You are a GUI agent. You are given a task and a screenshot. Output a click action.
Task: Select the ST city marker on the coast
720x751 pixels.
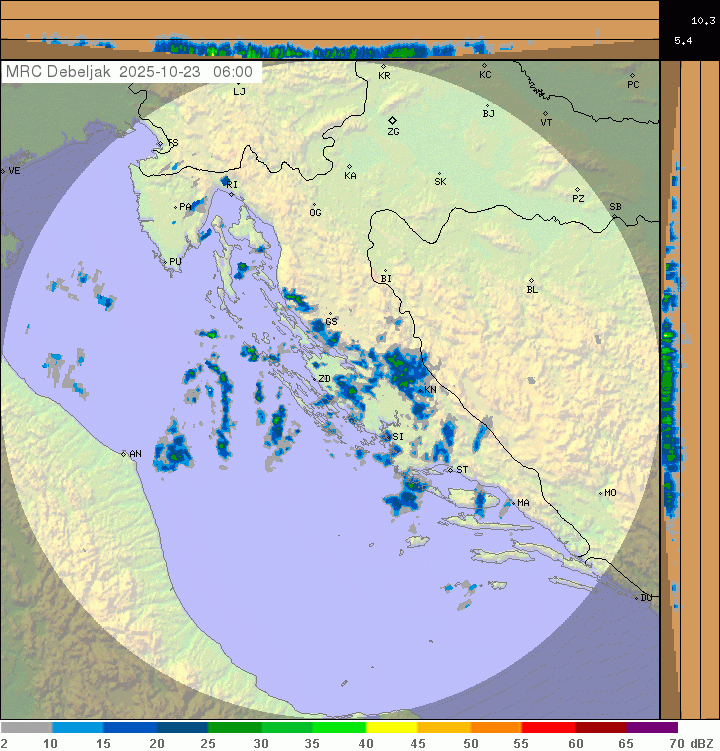(x=450, y=469)
